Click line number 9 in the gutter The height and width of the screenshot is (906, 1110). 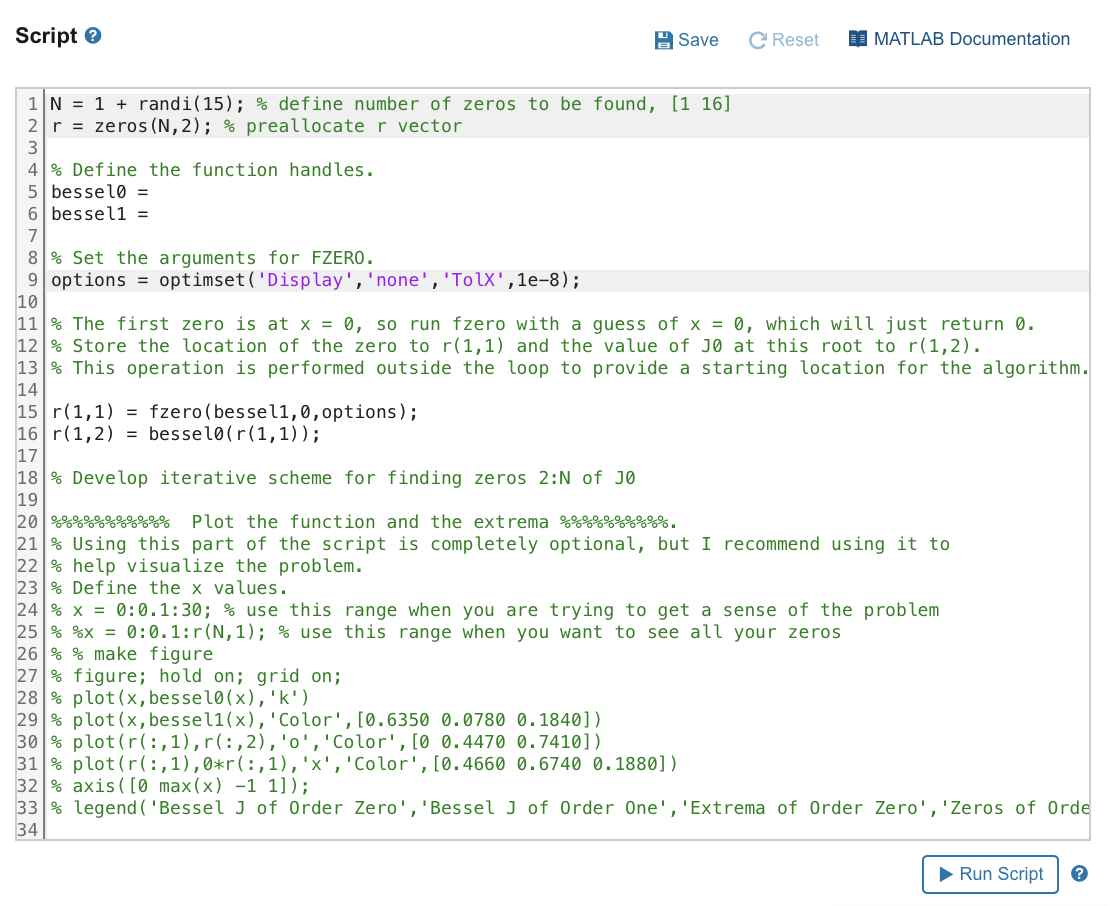pyautogui.click(x=32, y=280)
